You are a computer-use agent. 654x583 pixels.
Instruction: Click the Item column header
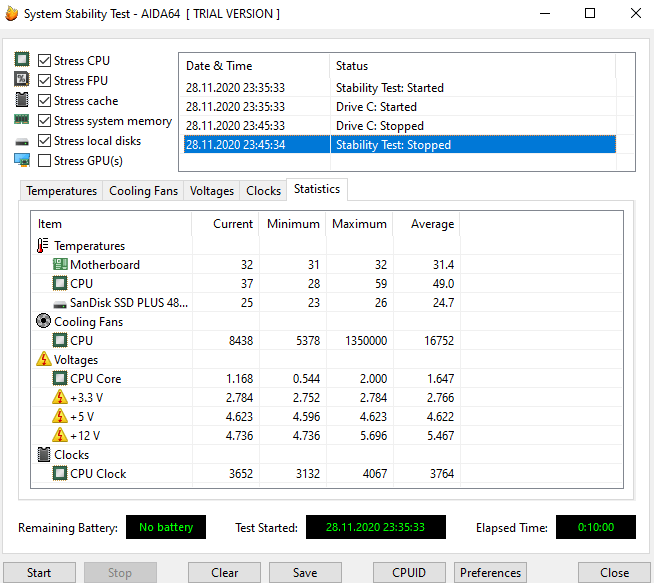pyautogui.click(x=111, y=224)
